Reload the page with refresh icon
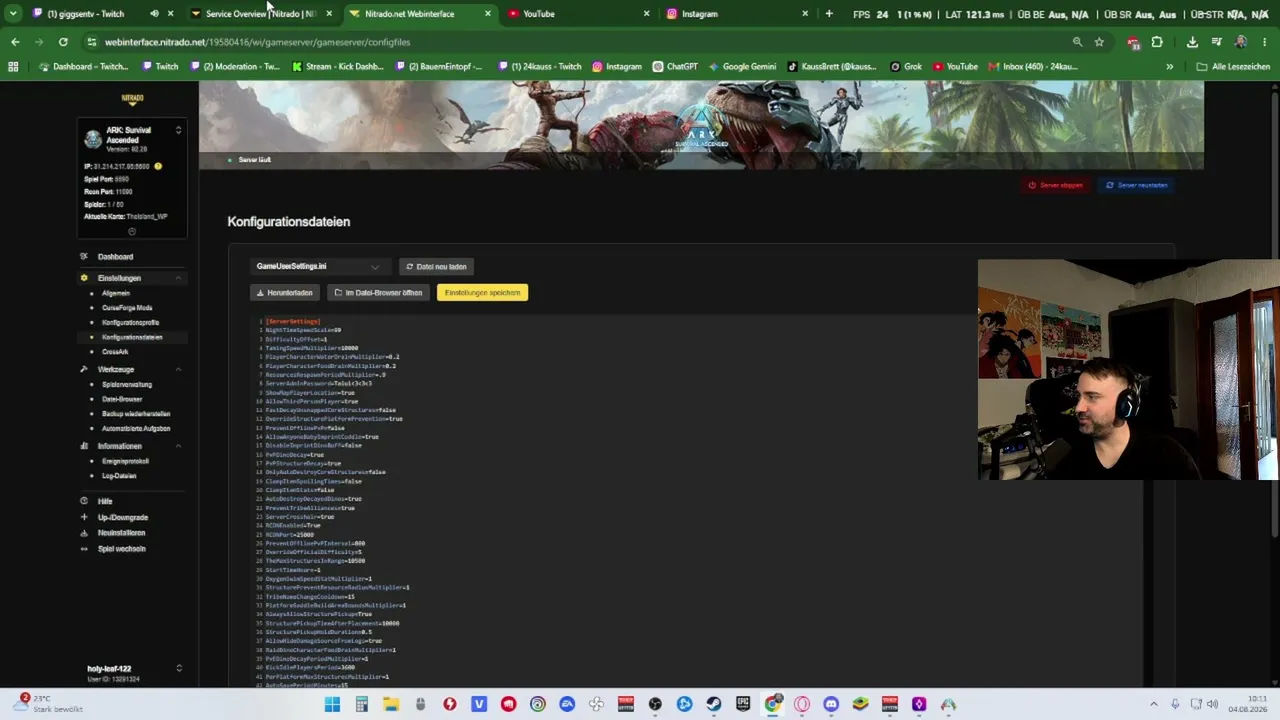The width and height of the screenshot is (1280, 720). click(x=63, y=42)
